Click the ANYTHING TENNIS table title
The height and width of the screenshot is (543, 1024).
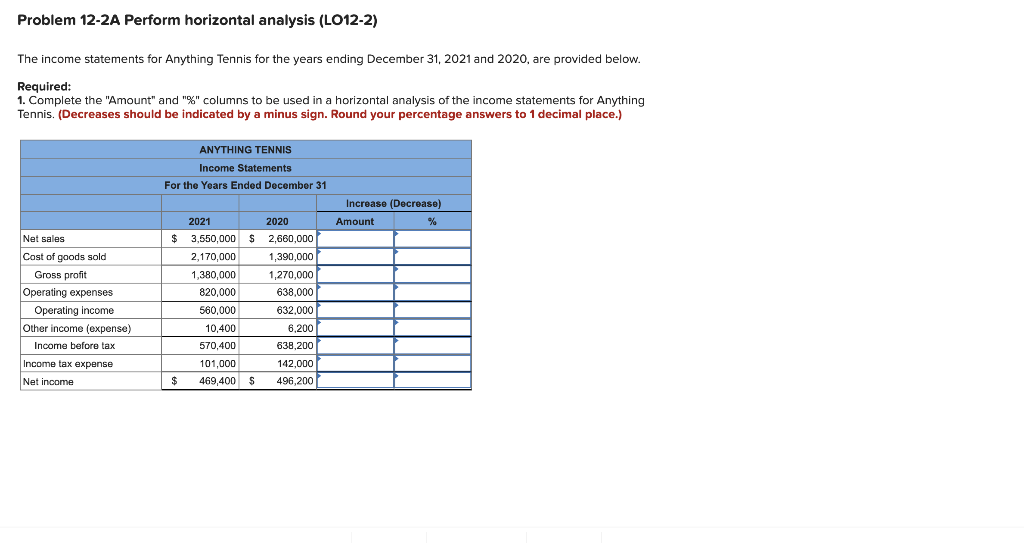(x=246, y=150)
